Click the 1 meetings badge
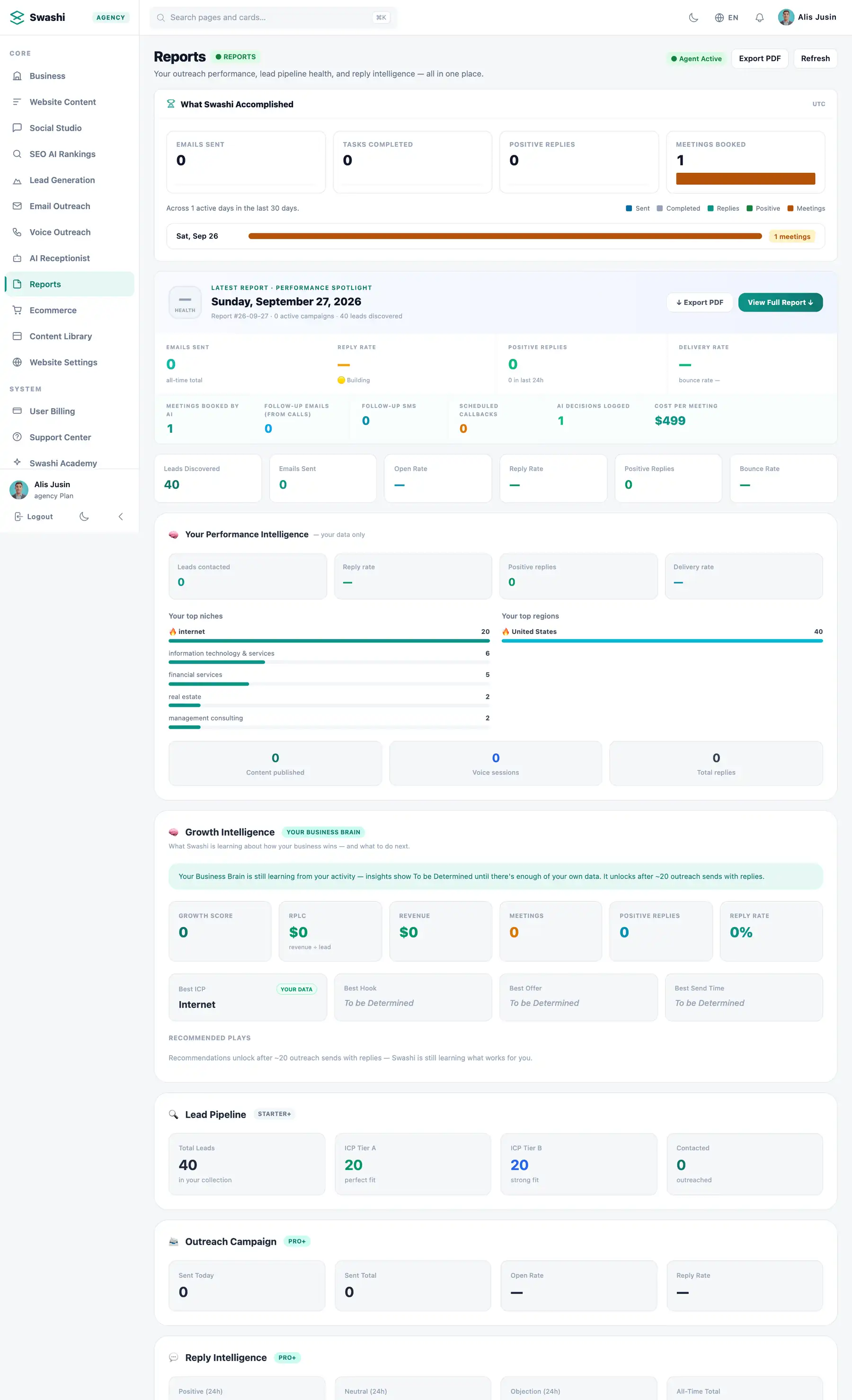The height and width of the screenshot is (1400, 852). [x=792, y=237]
